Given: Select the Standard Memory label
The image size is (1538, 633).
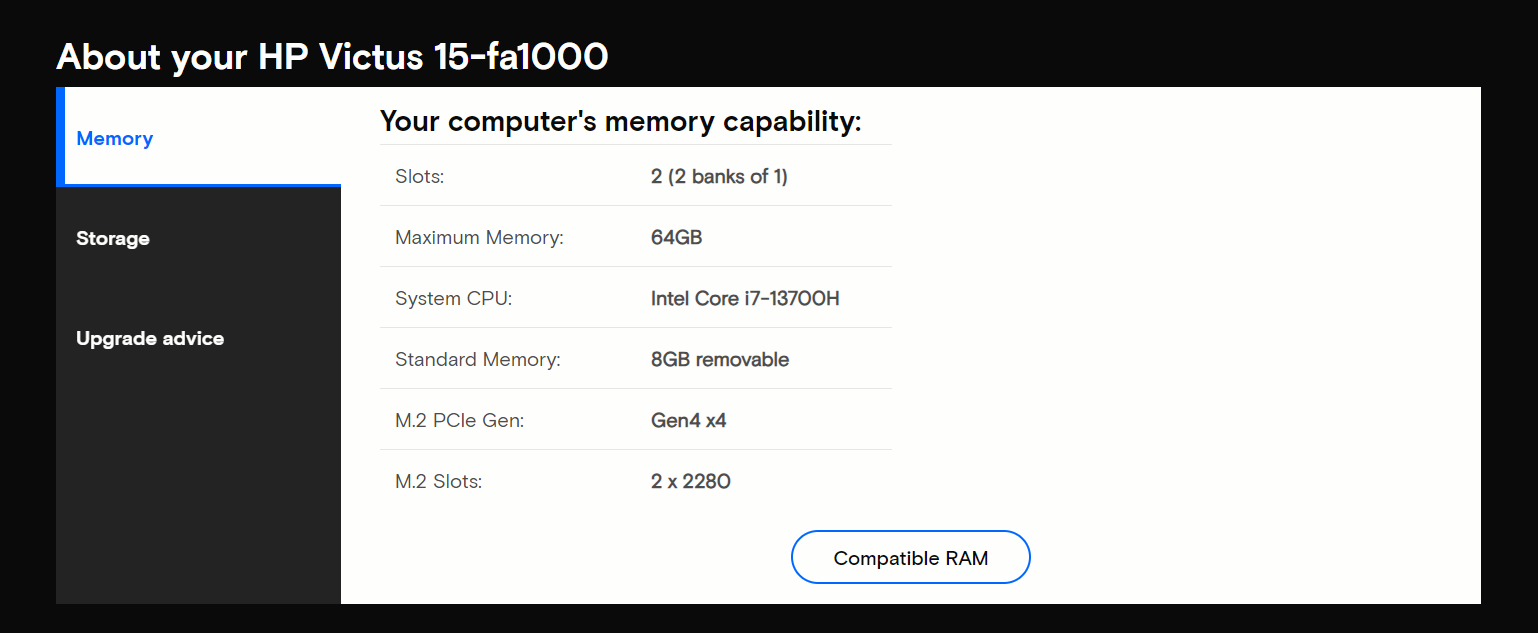Looking at the screenshot, I should (477, 360).
